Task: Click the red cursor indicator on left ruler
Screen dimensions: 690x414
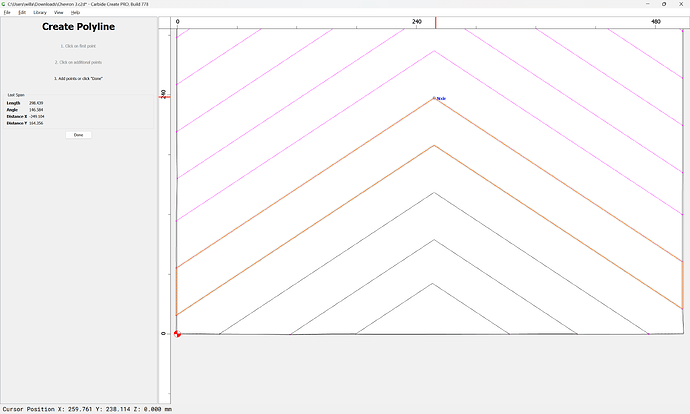Action: point(165,97)
